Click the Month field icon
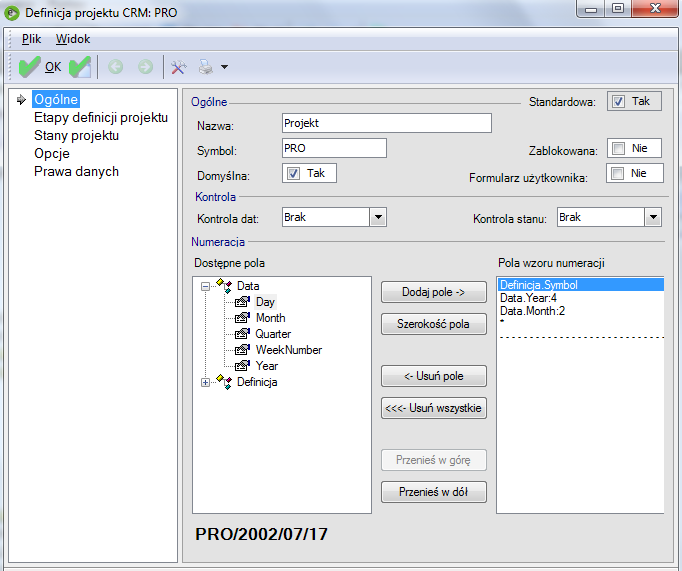 click(x=242, y=317)
